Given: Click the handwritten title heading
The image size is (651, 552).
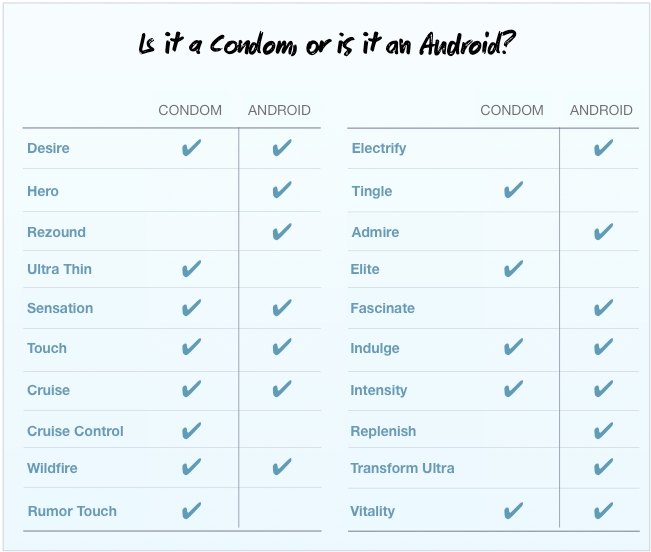Looking at the screenshot, I should tap(326, 46).
